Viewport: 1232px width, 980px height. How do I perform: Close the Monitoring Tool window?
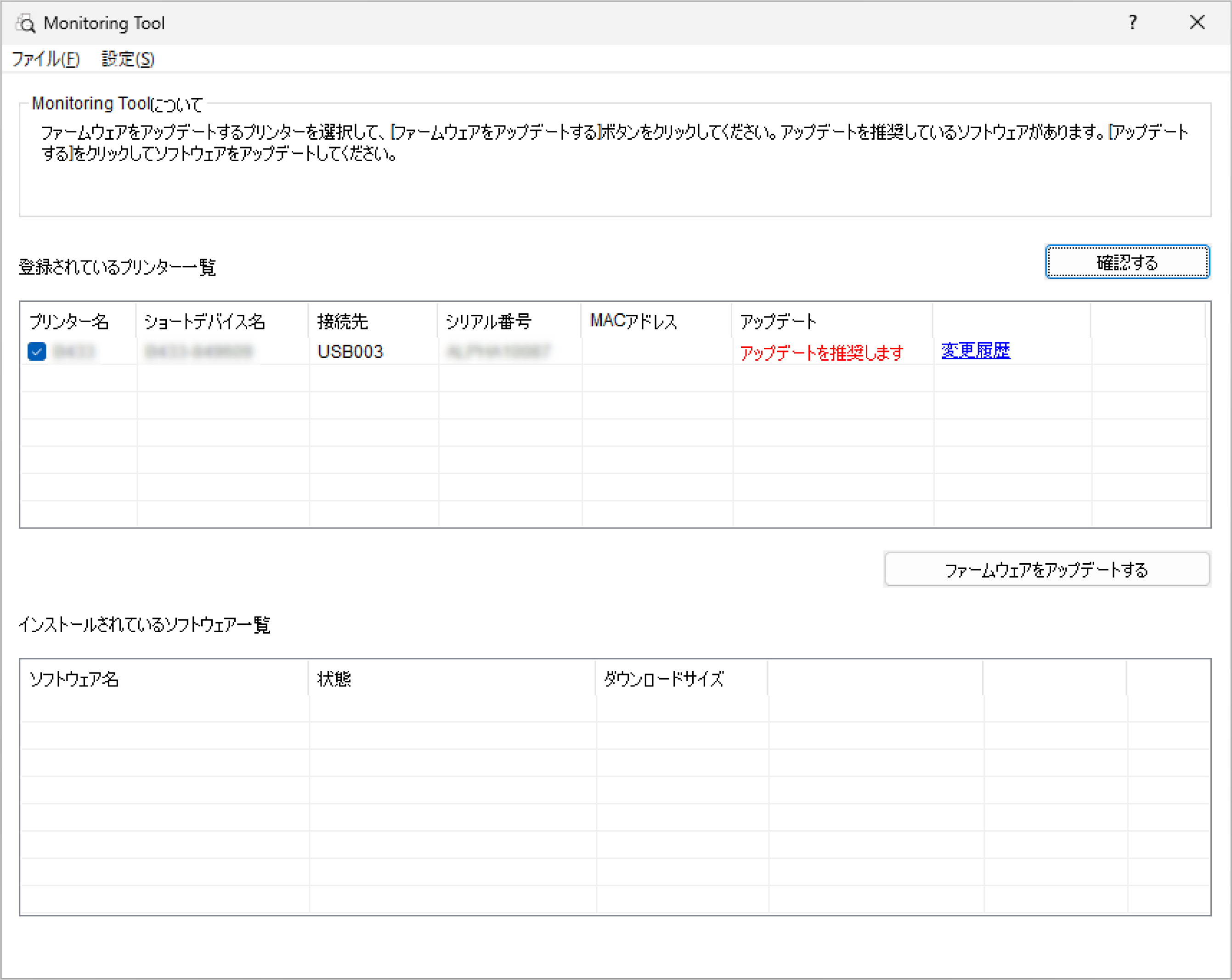coord(1197,23)
